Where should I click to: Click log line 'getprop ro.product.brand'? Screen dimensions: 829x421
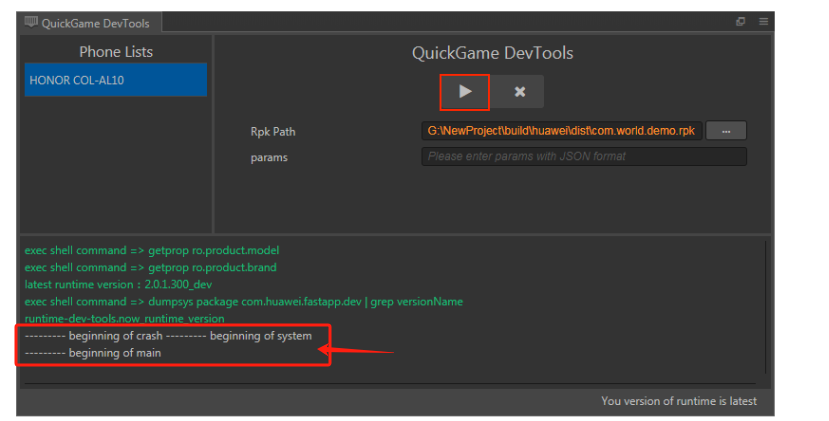click(151, 267)
